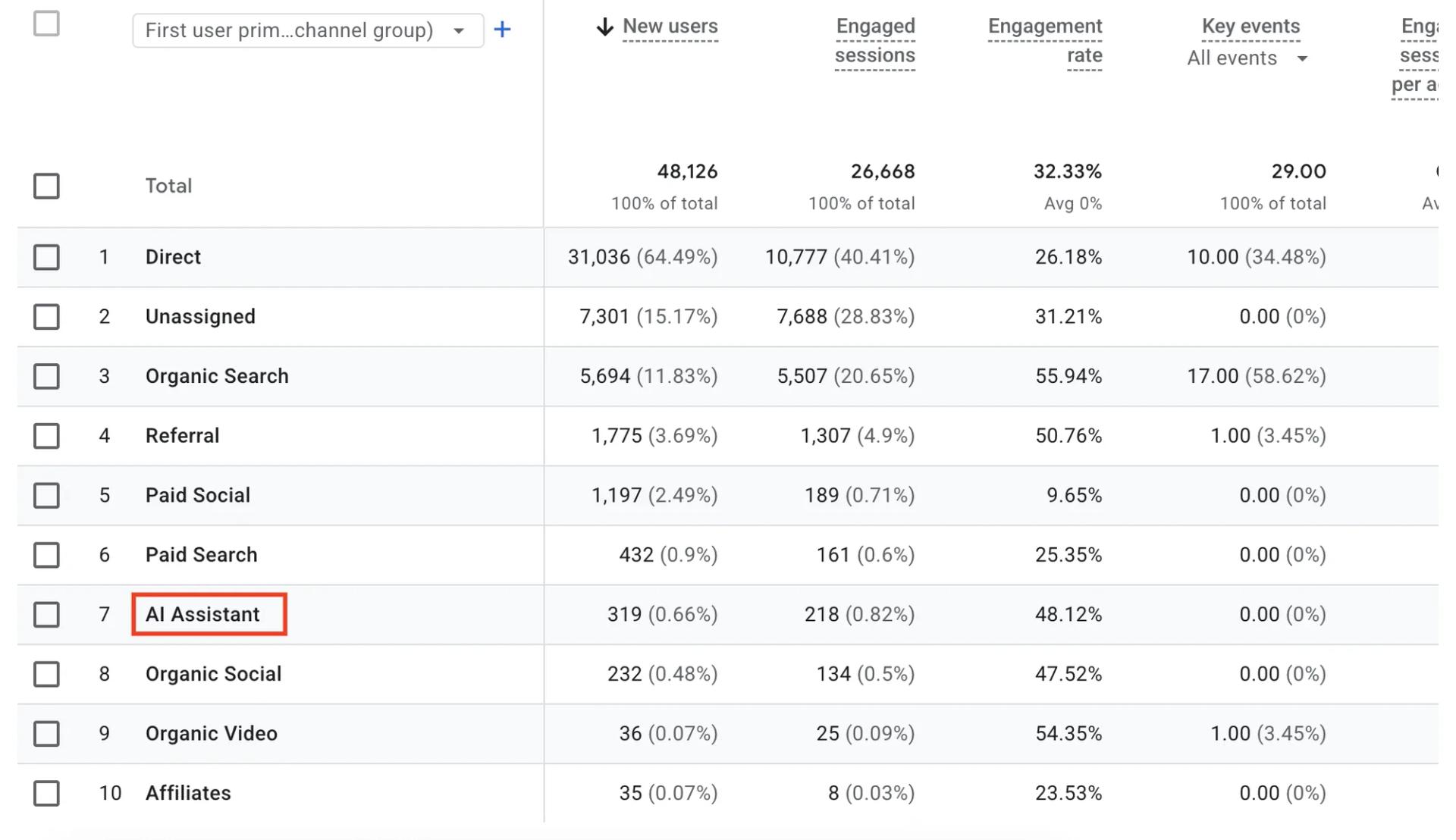
Task: Click AI Assistant engagement rate 48.12%
Action: point(1068,615)
